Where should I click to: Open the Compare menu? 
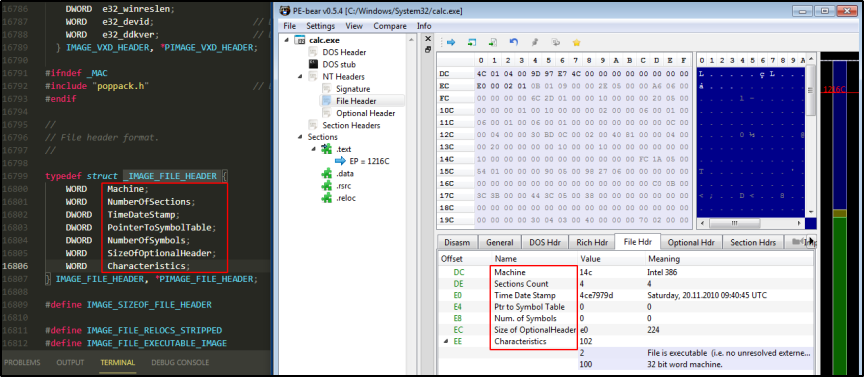click(x=390, y=26)
